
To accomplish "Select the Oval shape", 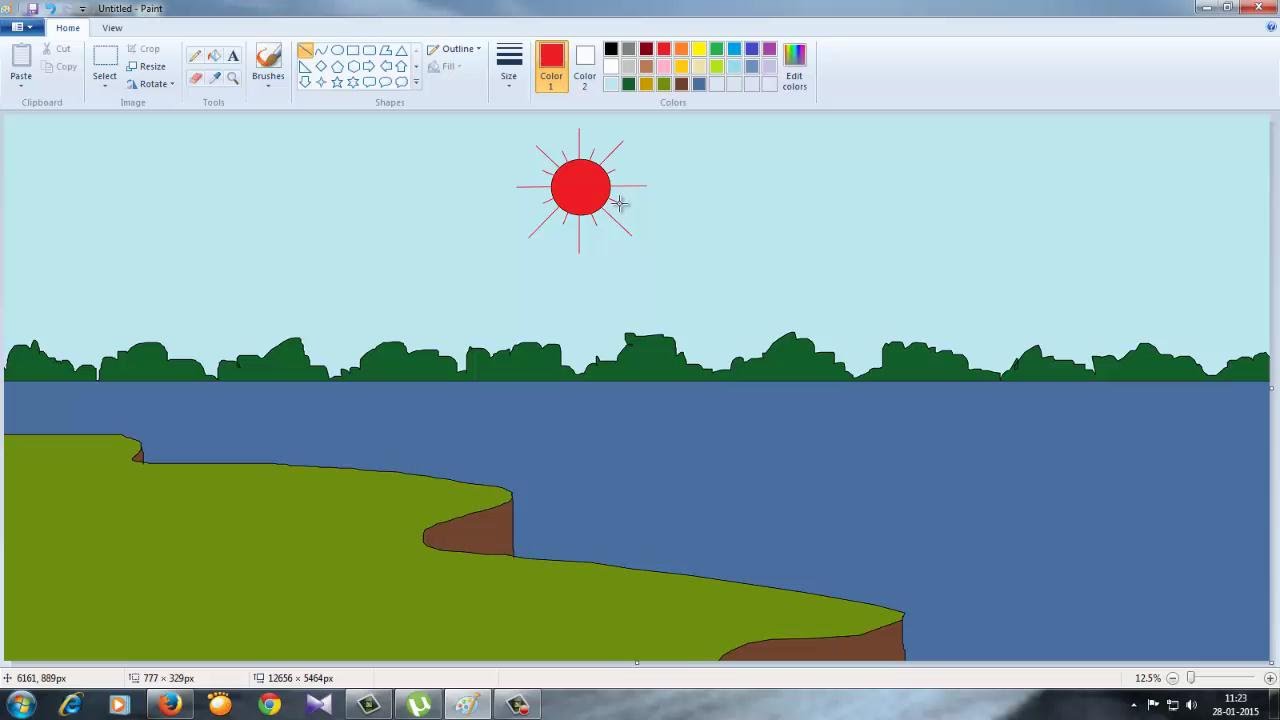I will [x=337, y=49].
